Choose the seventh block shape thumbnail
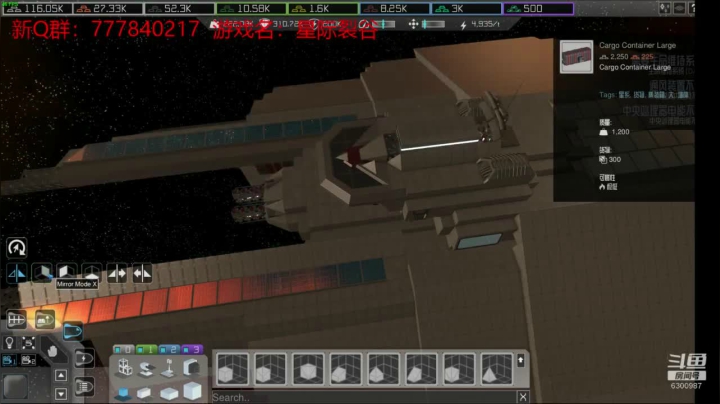 [x=458, y=368]
